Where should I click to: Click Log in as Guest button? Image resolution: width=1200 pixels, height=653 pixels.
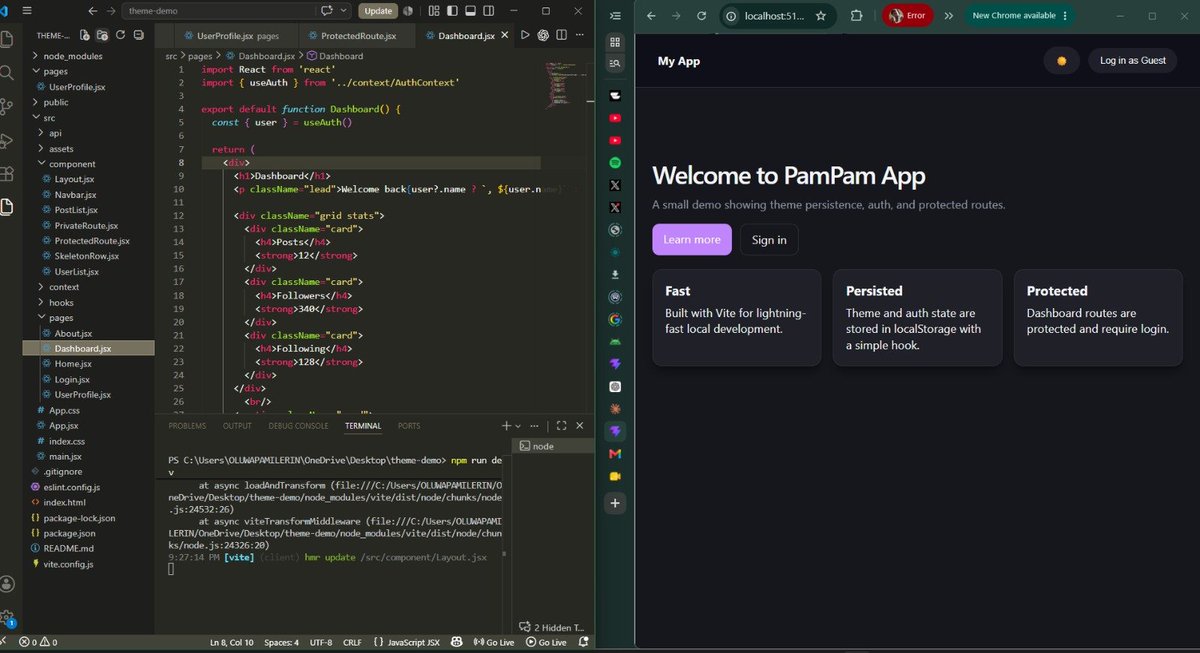pos(1133,61)
